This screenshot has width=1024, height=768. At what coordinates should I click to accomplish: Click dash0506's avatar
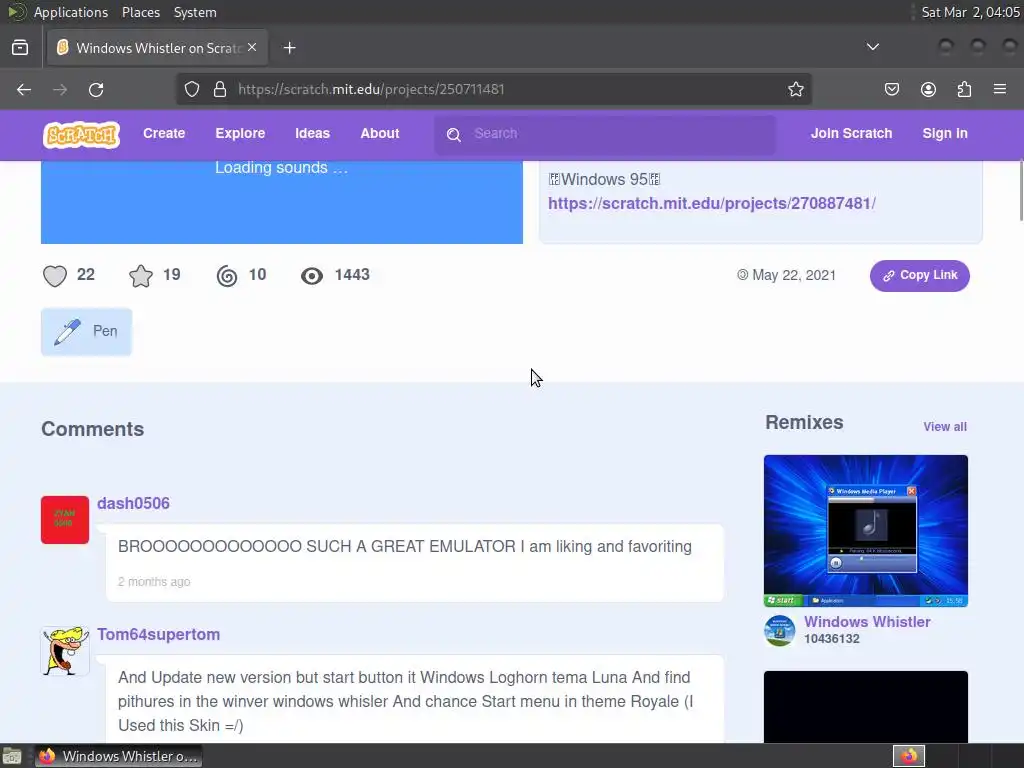(65, 520)
